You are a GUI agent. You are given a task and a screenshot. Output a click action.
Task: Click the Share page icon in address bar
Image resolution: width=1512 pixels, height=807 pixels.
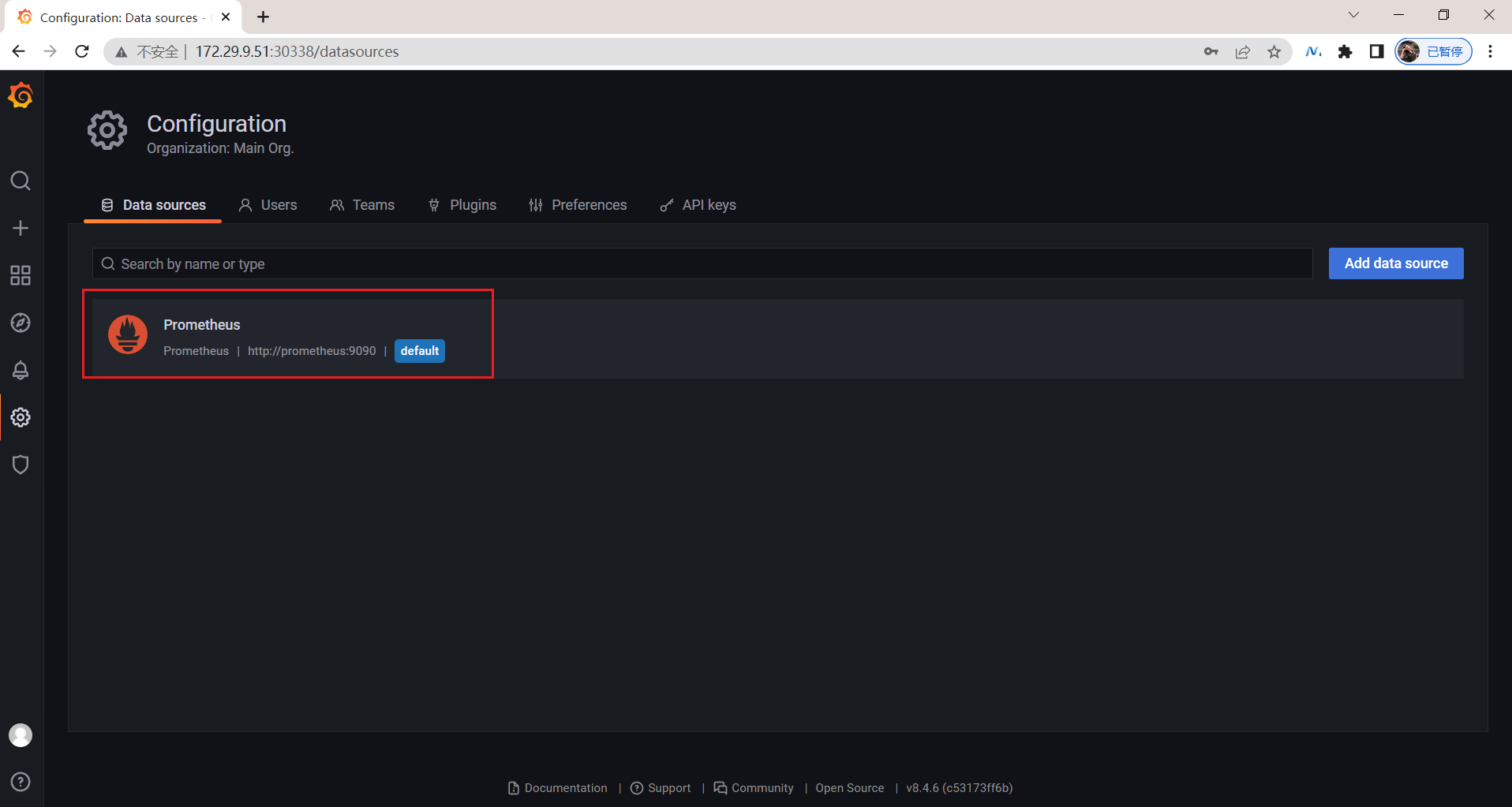[1243, 52]
